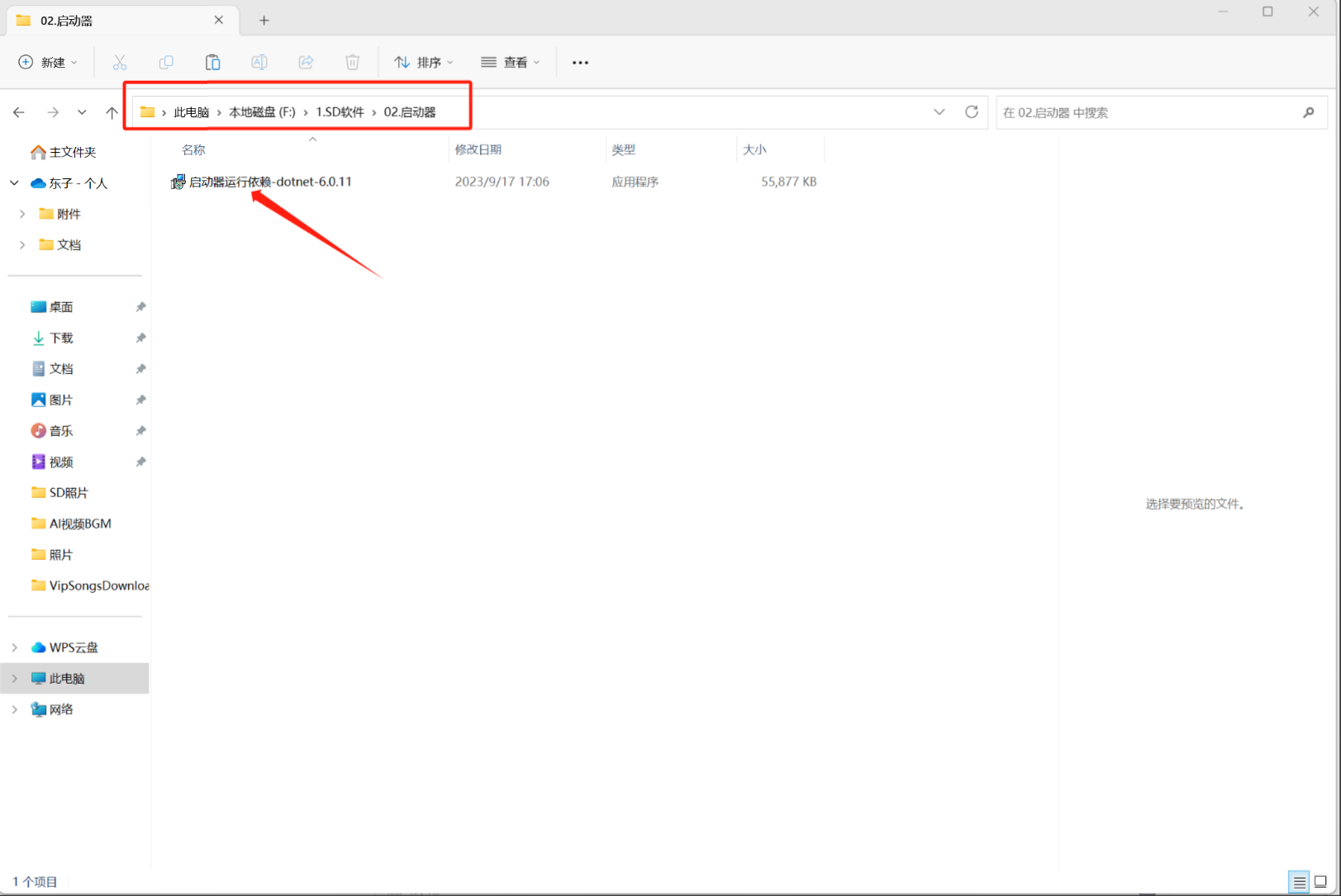Click the Copy icon in toolbar
The width and height of the screenshot is (1341, 896).
[166, 62]
